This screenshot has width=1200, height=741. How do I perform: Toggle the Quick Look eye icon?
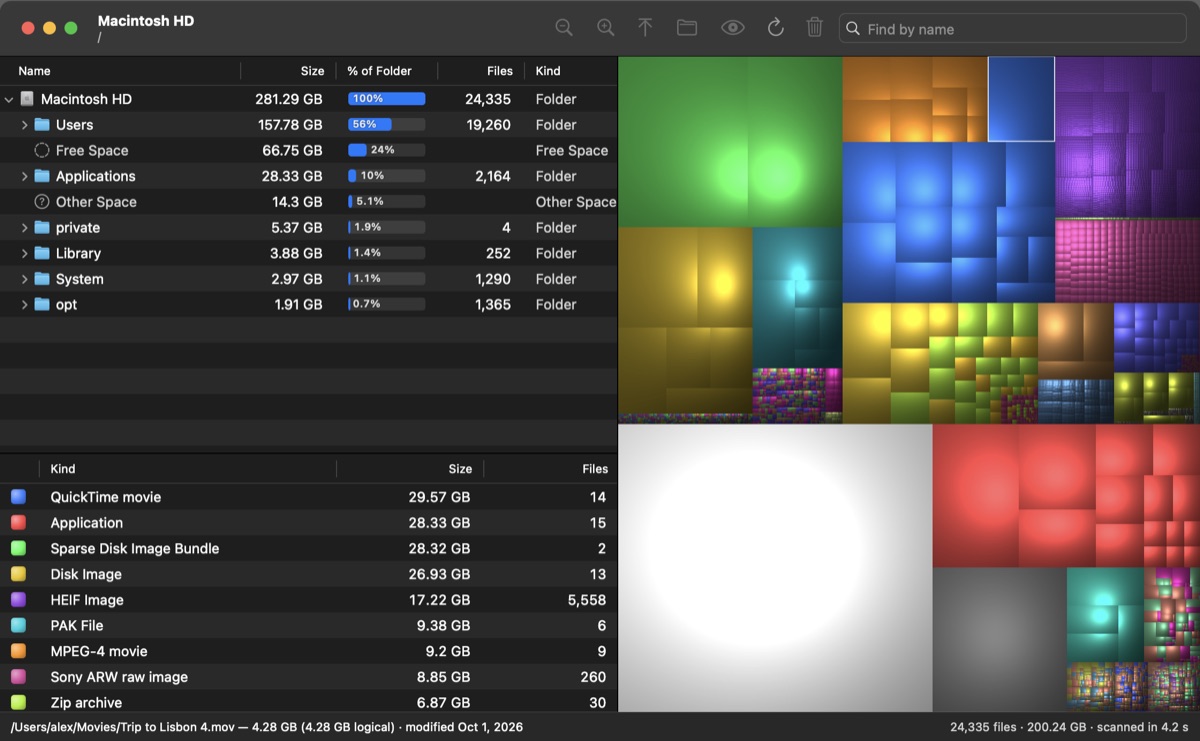click(733, 28)
